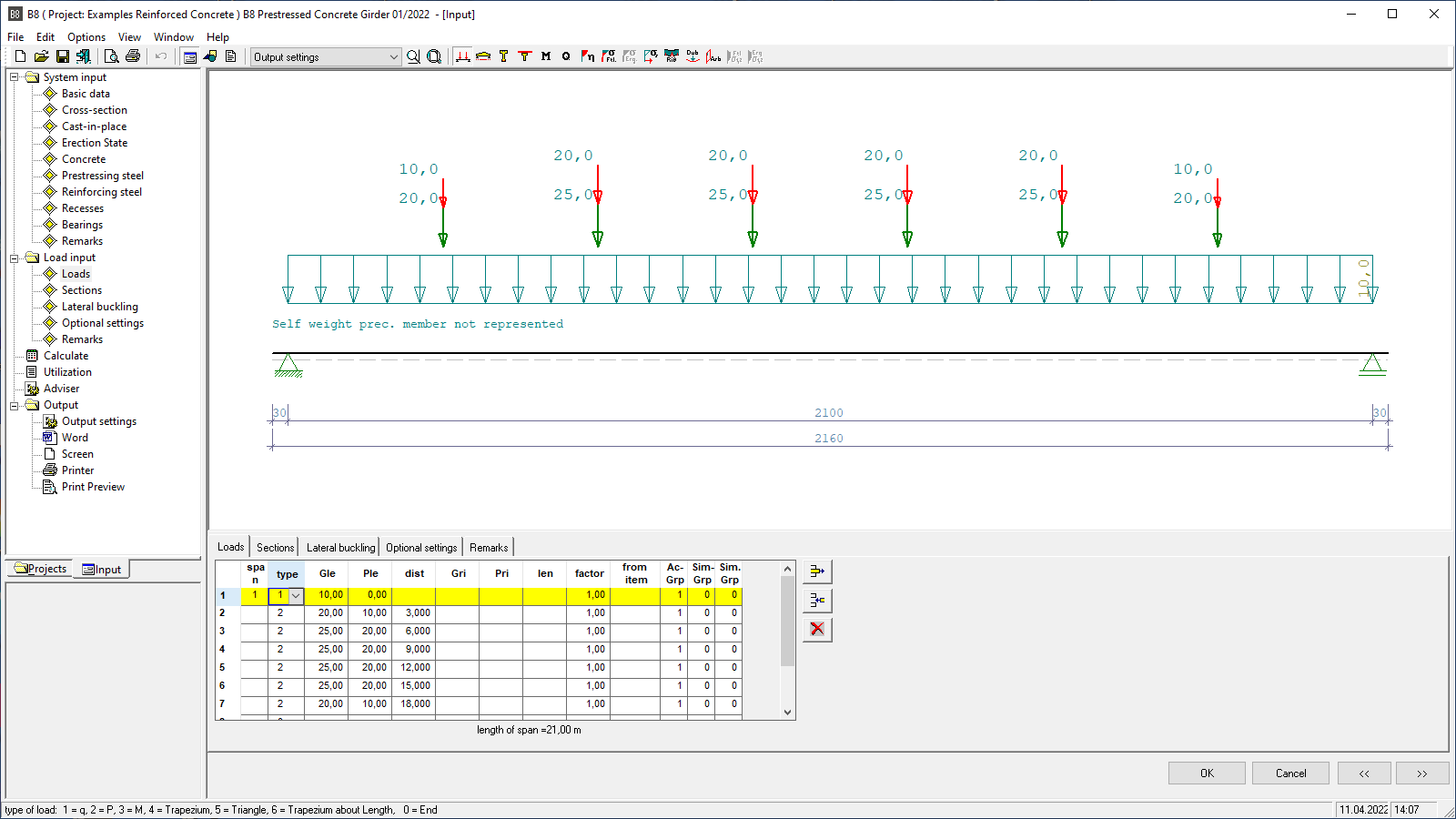This screenshot has width=1456, height=819.
Task: Select the Input panel tab
Action: 101,570
